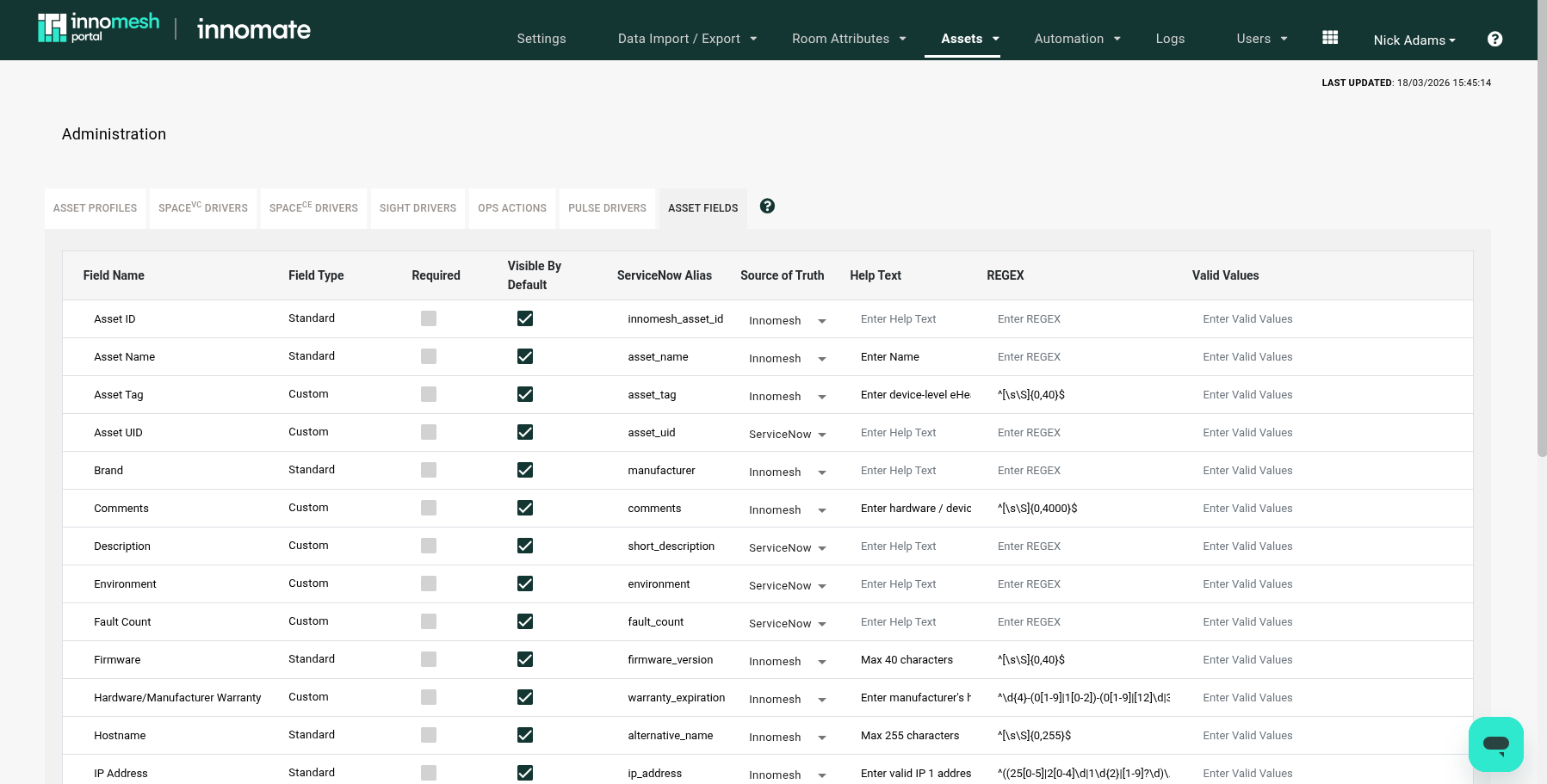Viewport: 1547px width, 784px height.
Task: Expand the Nick Adams user menu
Action: click(x=1414, y=40)
